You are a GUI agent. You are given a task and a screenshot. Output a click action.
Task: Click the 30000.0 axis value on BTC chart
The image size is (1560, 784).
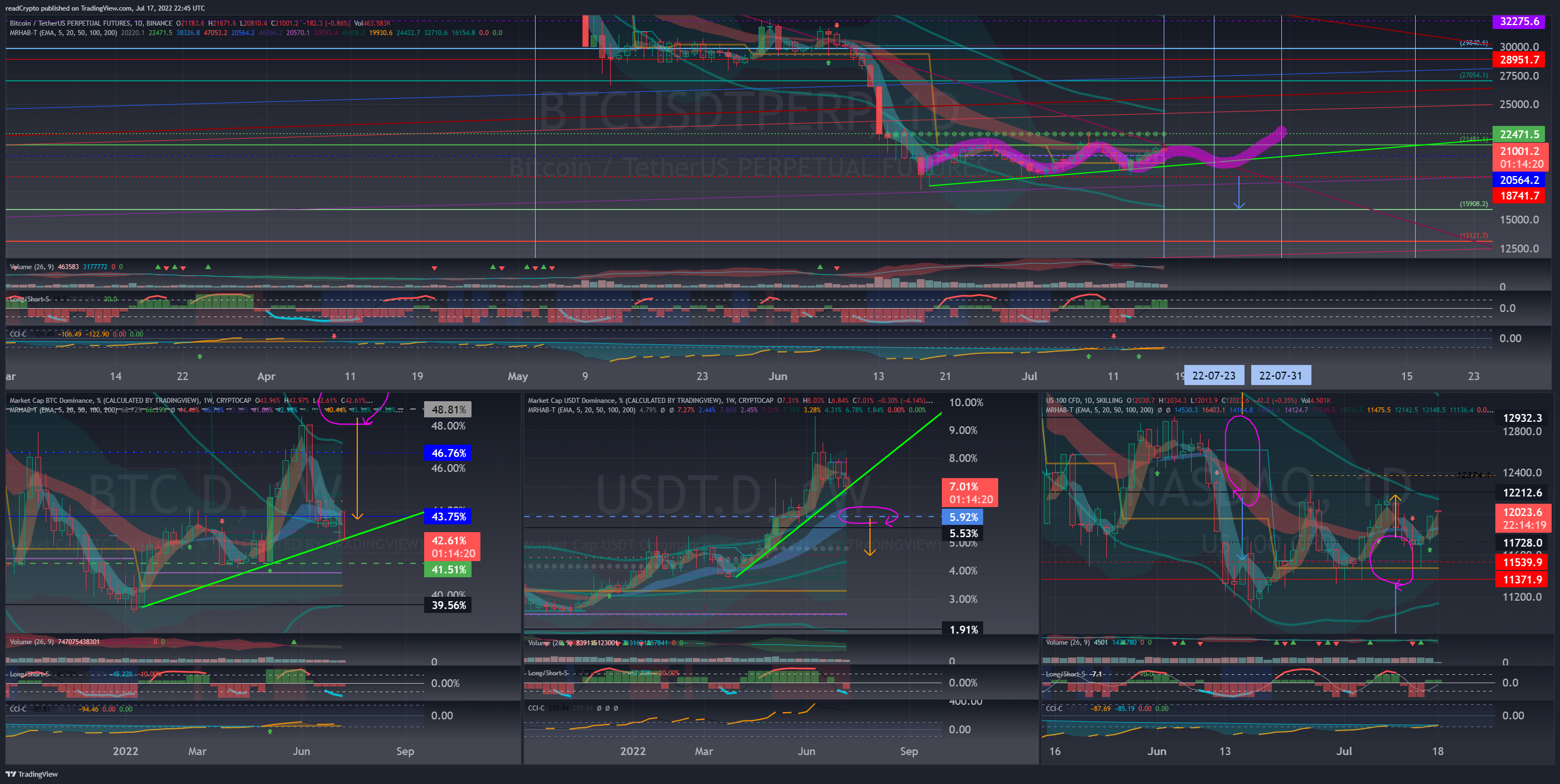pyautogui.click(x=1519, y=47)
